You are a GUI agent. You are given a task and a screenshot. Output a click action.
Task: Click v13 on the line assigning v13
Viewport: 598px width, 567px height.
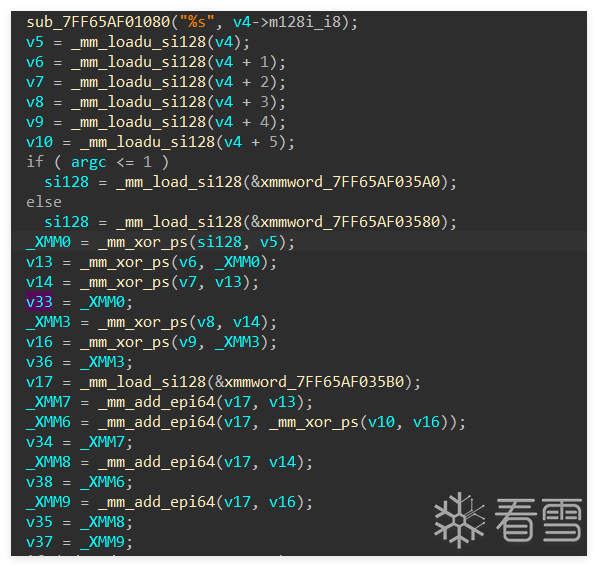(39, 262)
